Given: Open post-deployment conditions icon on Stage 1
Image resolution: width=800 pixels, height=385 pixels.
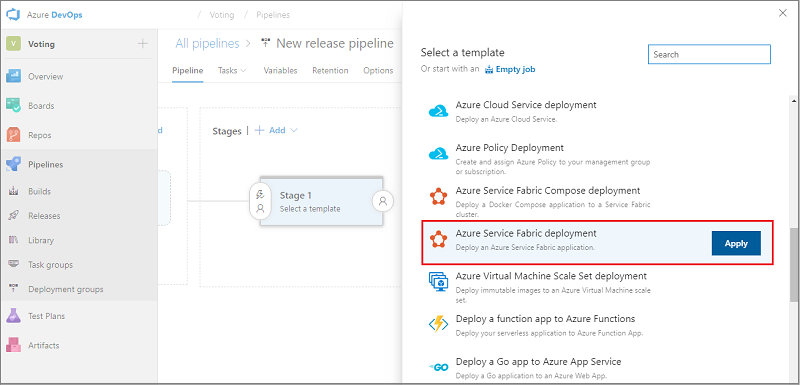Looking at the screenshot, I should point(383,201).
